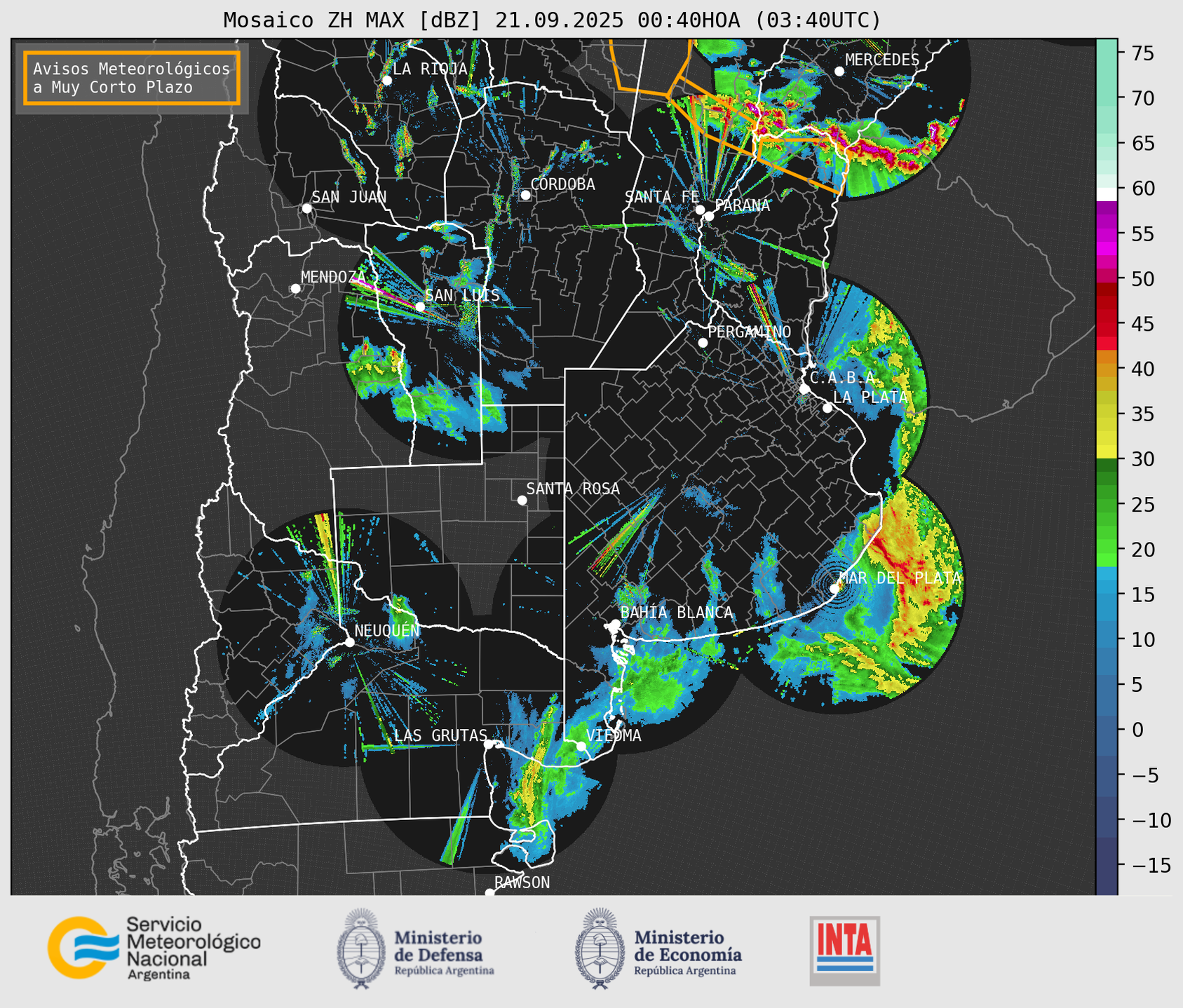Image resolution: width=1183 pixels, height=1008 pixels.
Task: Click the 55 dBZ magenta band on color scale
Action: tap(1107, 233)
